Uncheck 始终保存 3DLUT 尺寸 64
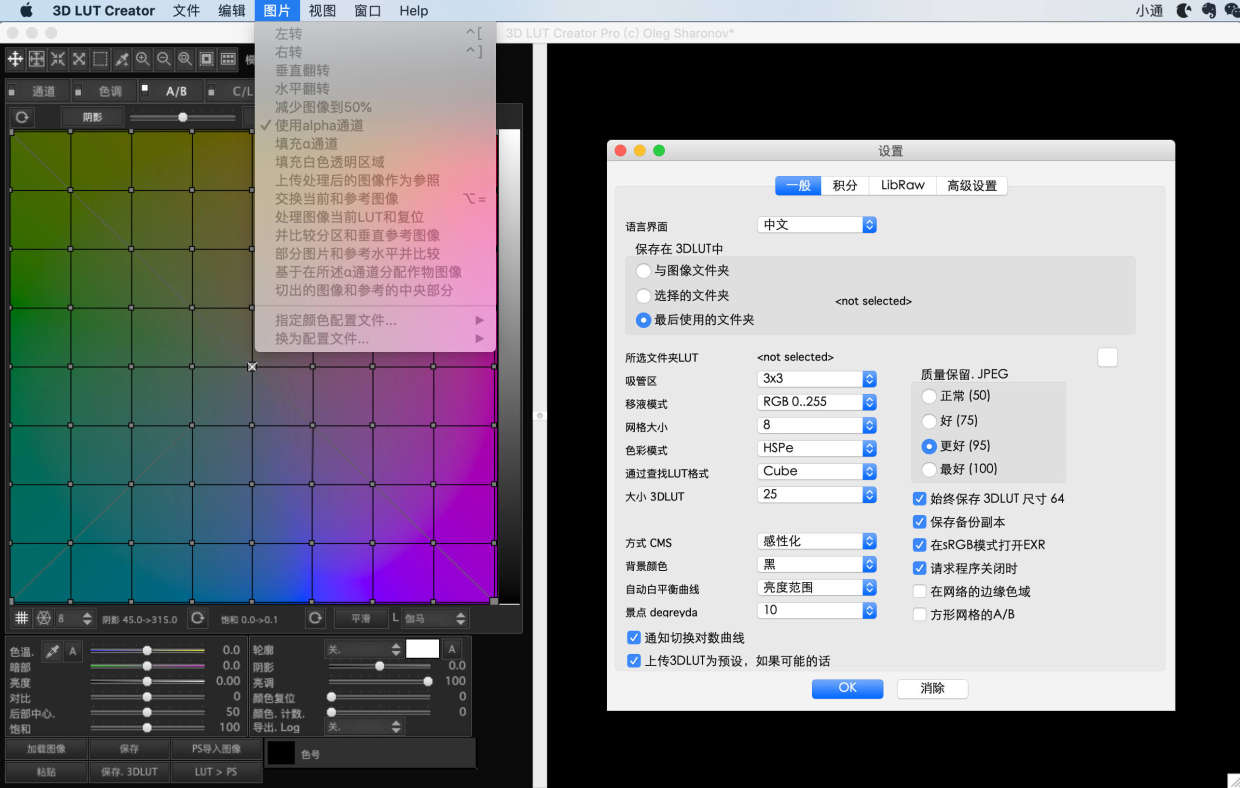This screenshot has height=788, width=1240. pos(920,498)
